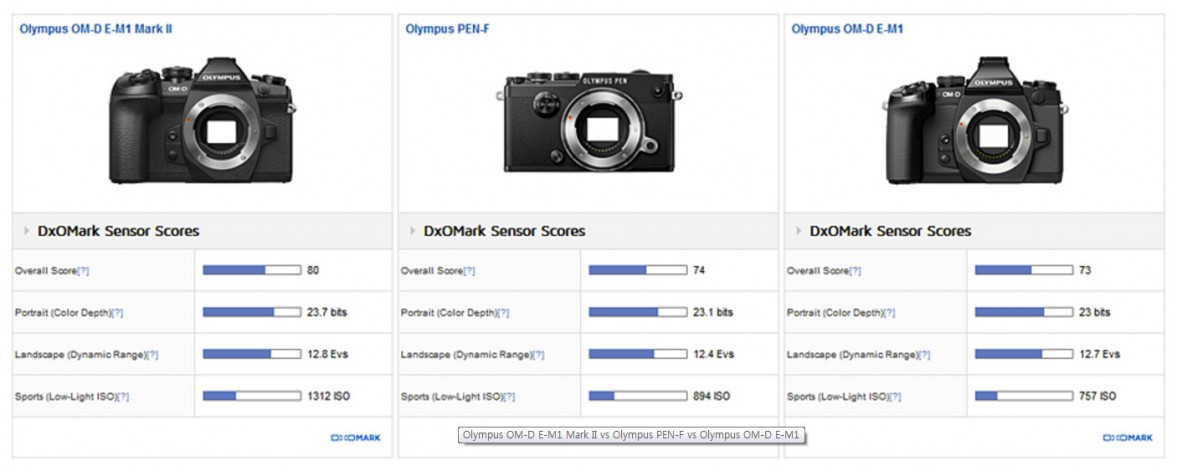
Task: Select the 23.7 bits value
Action: [327, 312]
